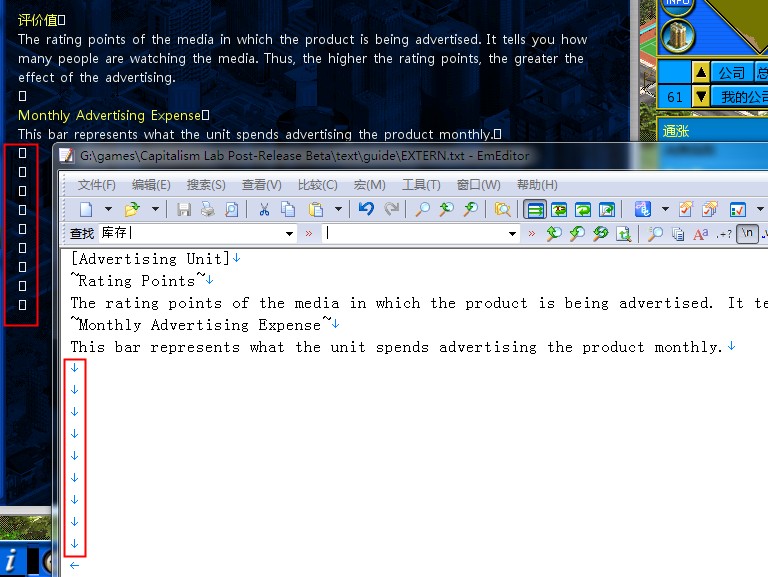Expand the Paste dropdown arrow

click(x=338, y=209)
